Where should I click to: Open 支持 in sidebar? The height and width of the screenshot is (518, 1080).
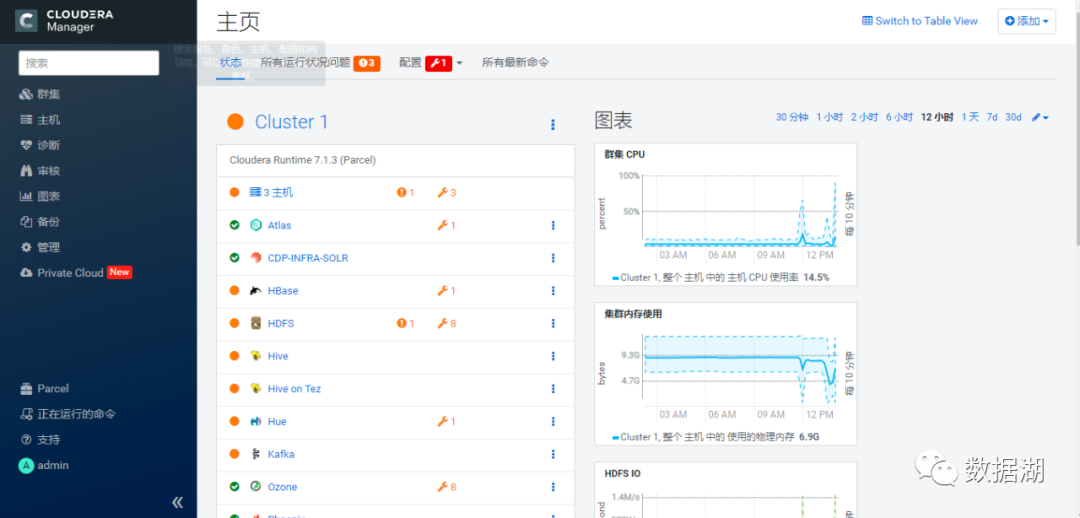pyautogui.click(x=40, y=439)
